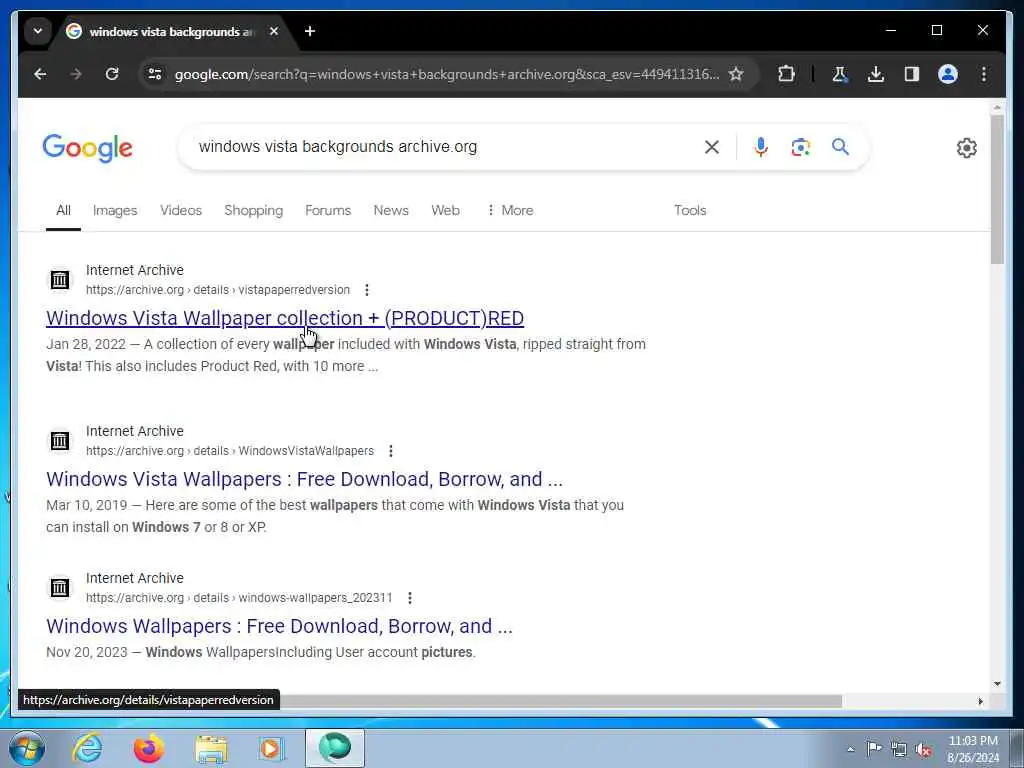Switch to the News tab
The height and width of the screenshot is (768, 1024).
click(391, 210)
